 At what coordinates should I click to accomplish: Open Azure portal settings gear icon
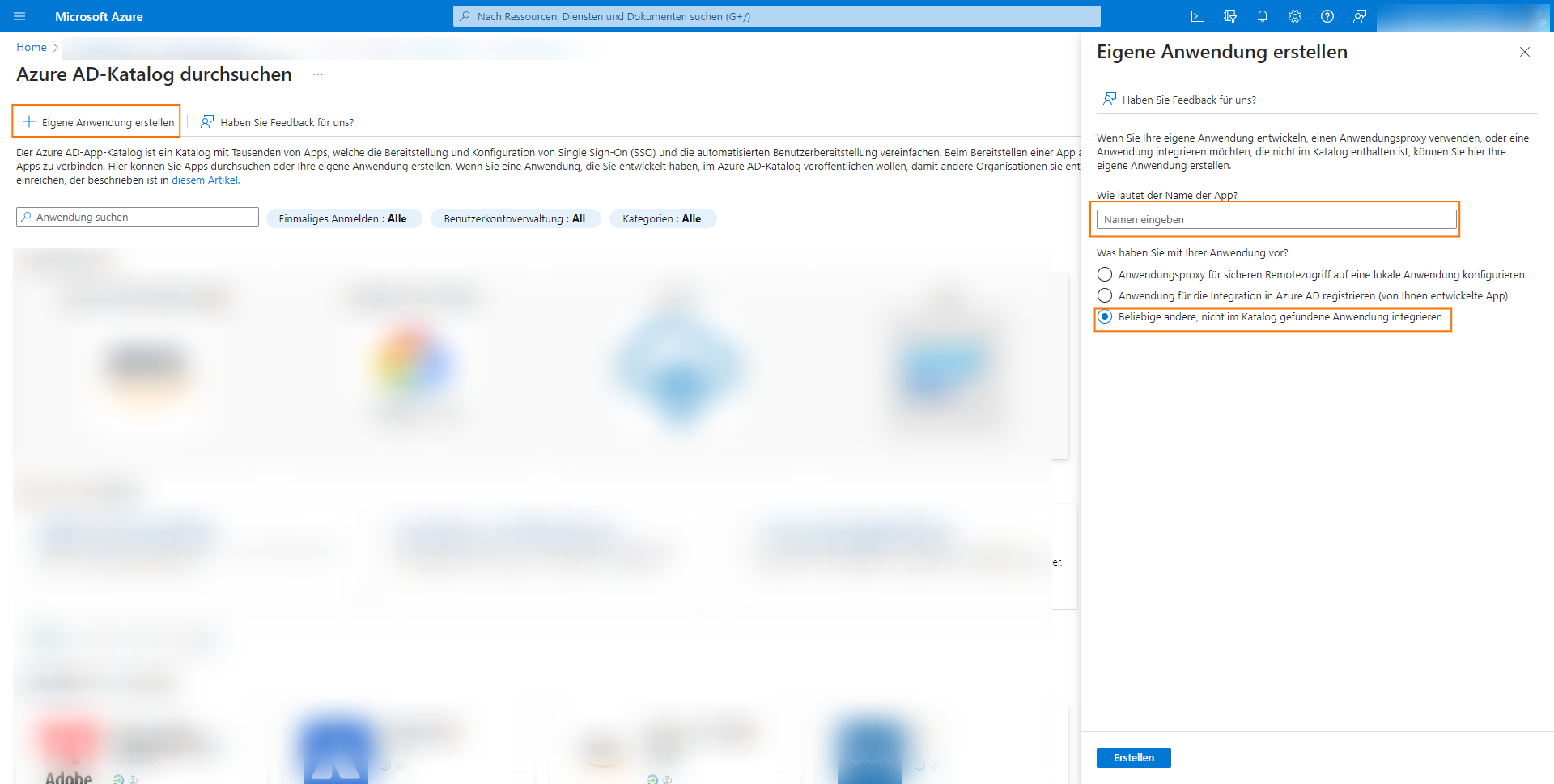[x=1295, y=16]
